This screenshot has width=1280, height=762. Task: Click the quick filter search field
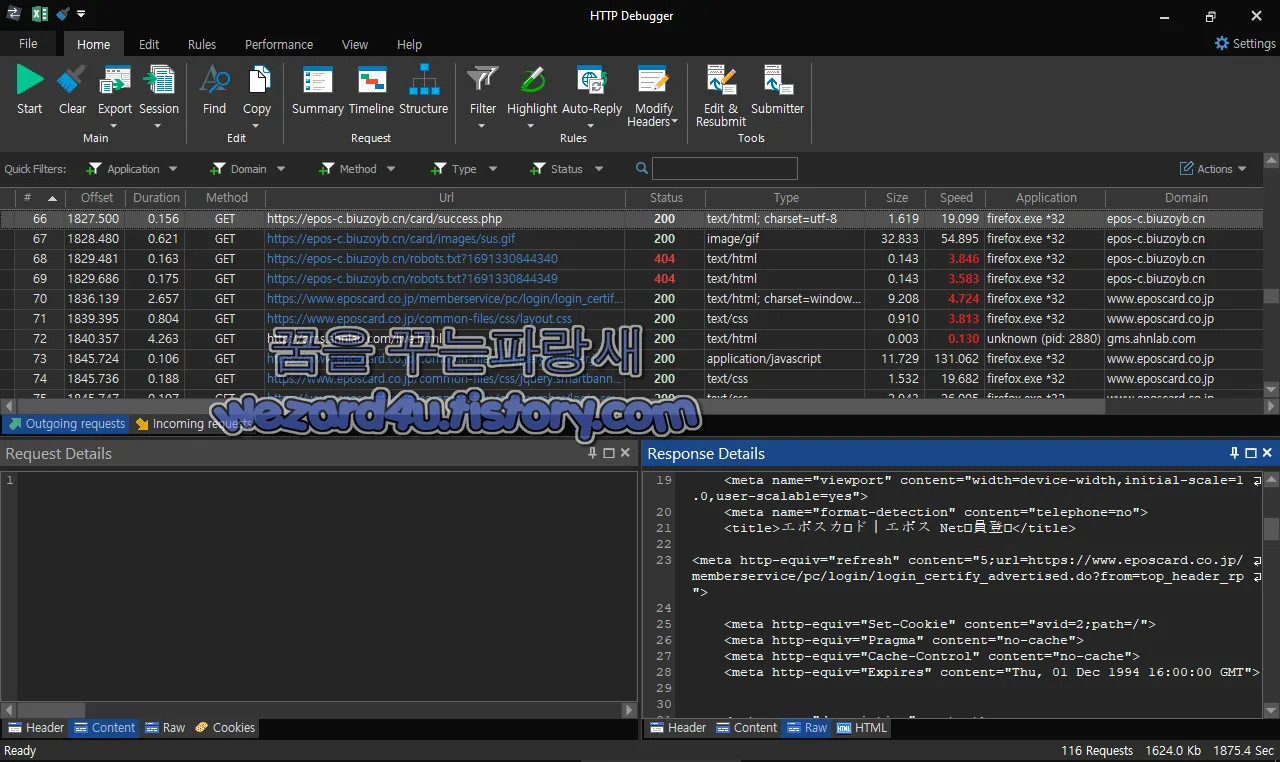(x=725, y=169)
